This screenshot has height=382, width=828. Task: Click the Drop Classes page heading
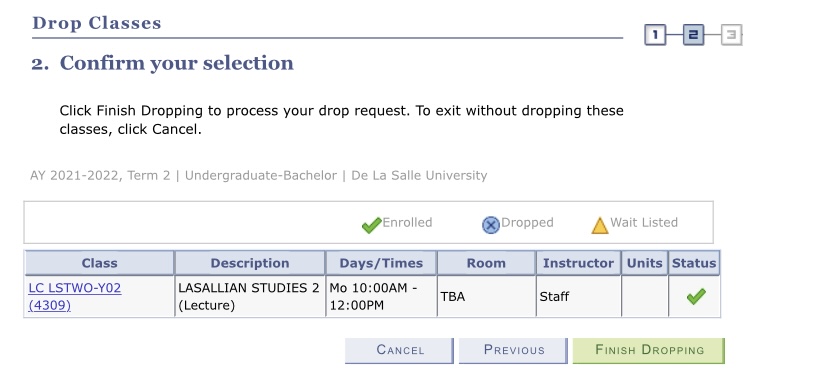click(97, 23)
